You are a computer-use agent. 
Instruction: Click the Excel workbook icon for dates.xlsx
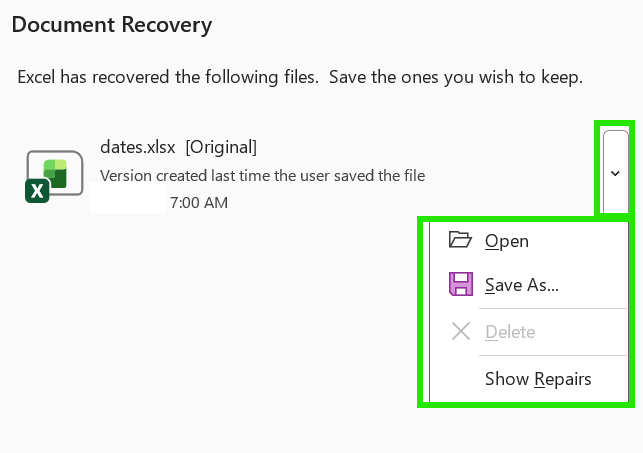click(x=55, y=176)
